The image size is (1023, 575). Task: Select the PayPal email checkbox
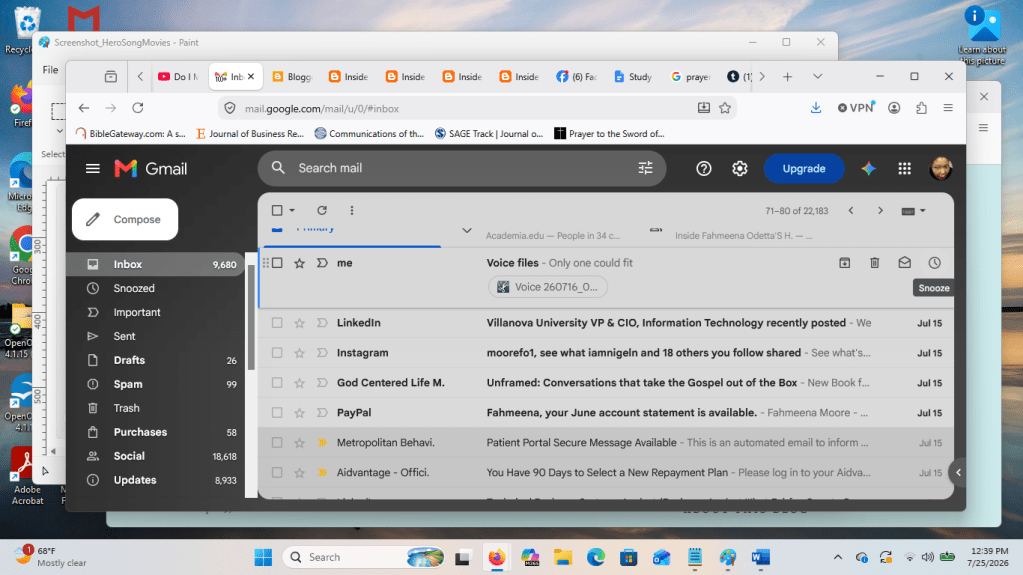(277, 413)
